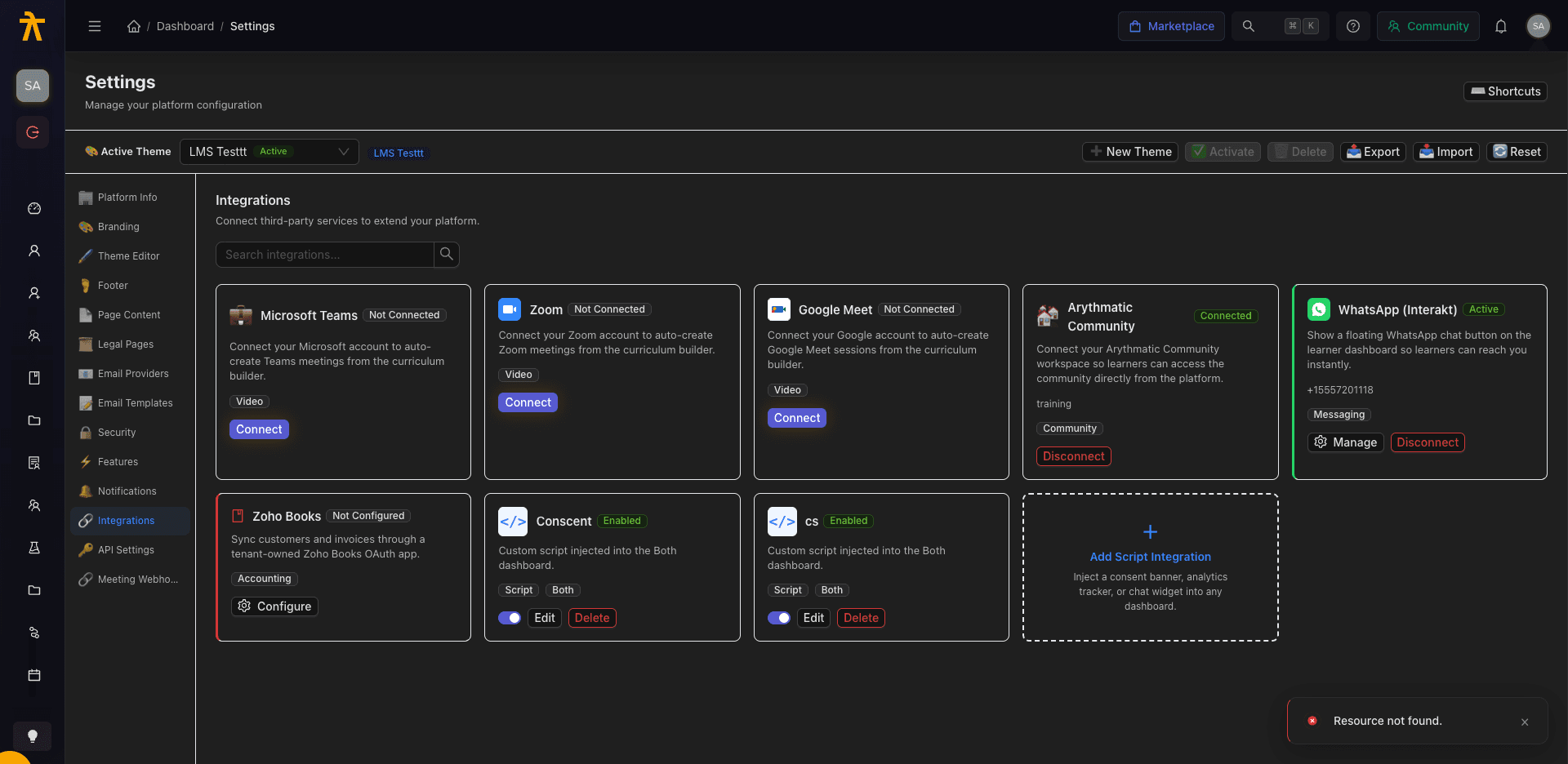Open Platform Info settings
Screen dimensions: 1568x764
tap(131, 198)
